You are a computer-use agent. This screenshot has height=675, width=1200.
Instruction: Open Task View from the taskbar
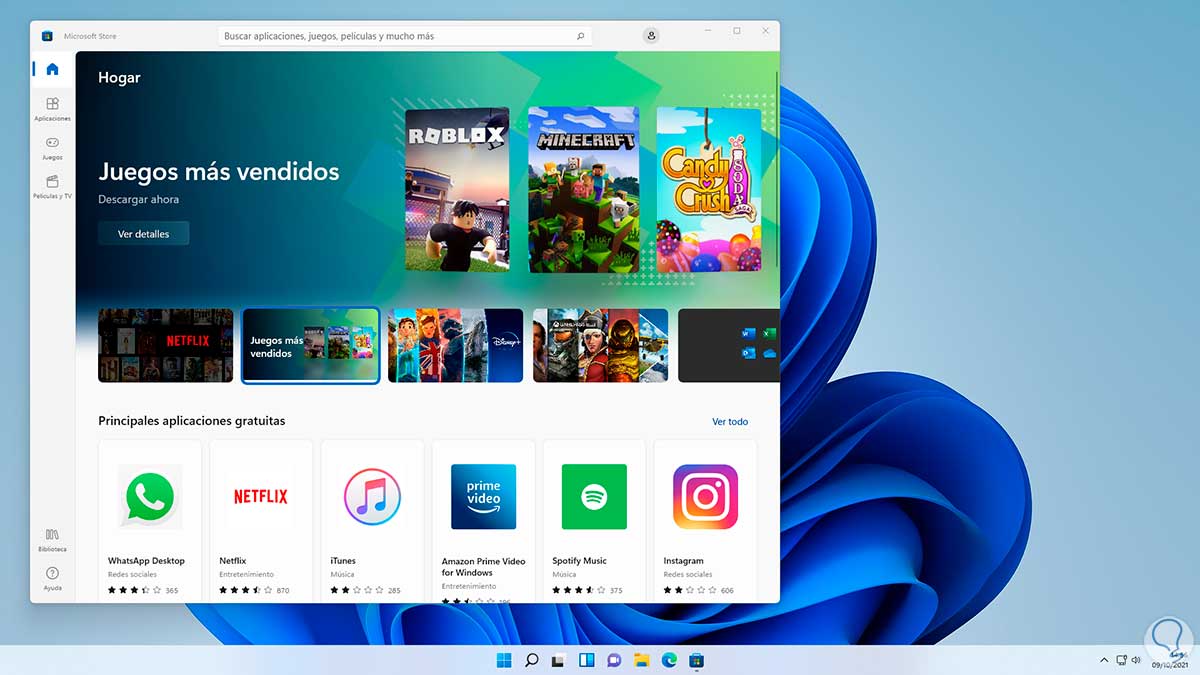[x=559, y=660]
